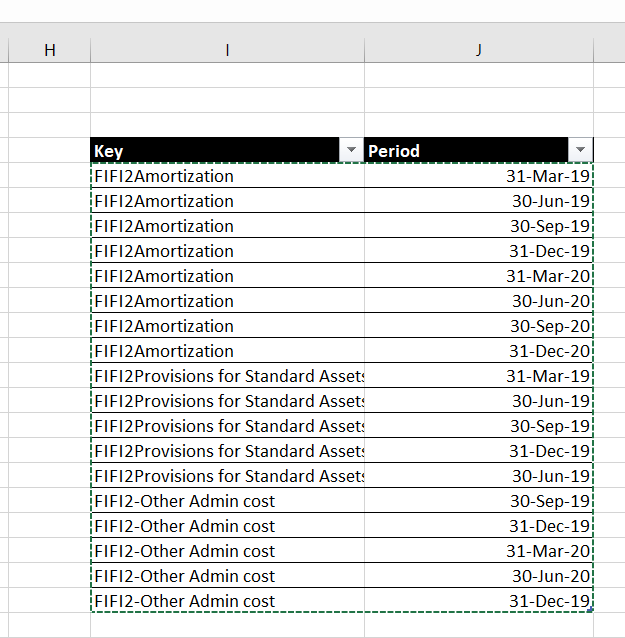This screenshot has height=638, width=625.
Task: Click 30-Sep-19 date beside Provisions for Standard Assets
Action: [479, 426]
